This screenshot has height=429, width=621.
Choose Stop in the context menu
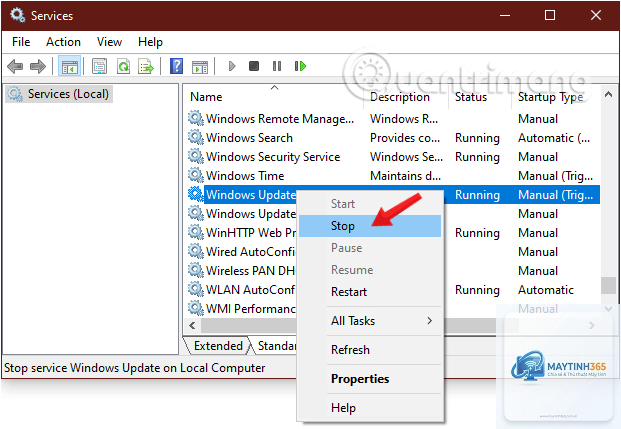tap(370, 226)
